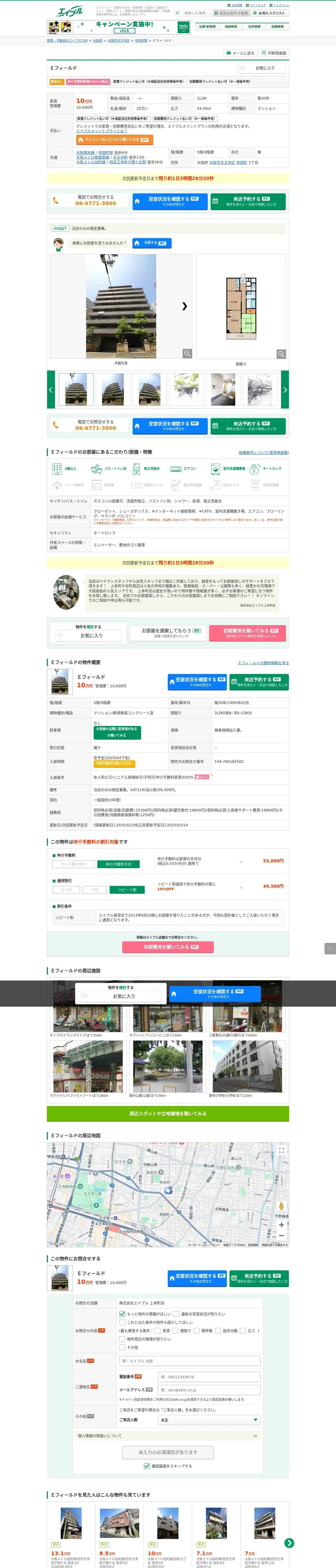Select the hallway interior thumbnail

tap(223, 390)
